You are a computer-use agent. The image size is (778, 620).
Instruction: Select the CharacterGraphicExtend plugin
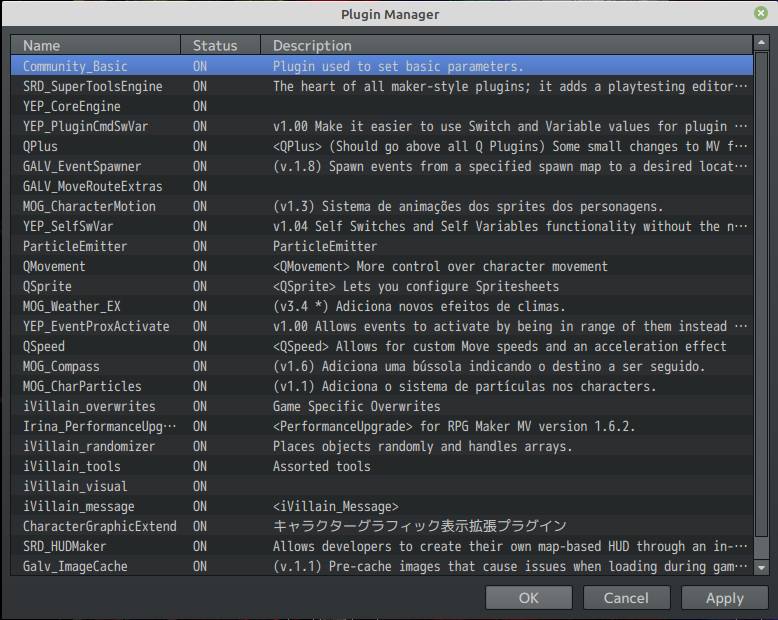[382, 526]
